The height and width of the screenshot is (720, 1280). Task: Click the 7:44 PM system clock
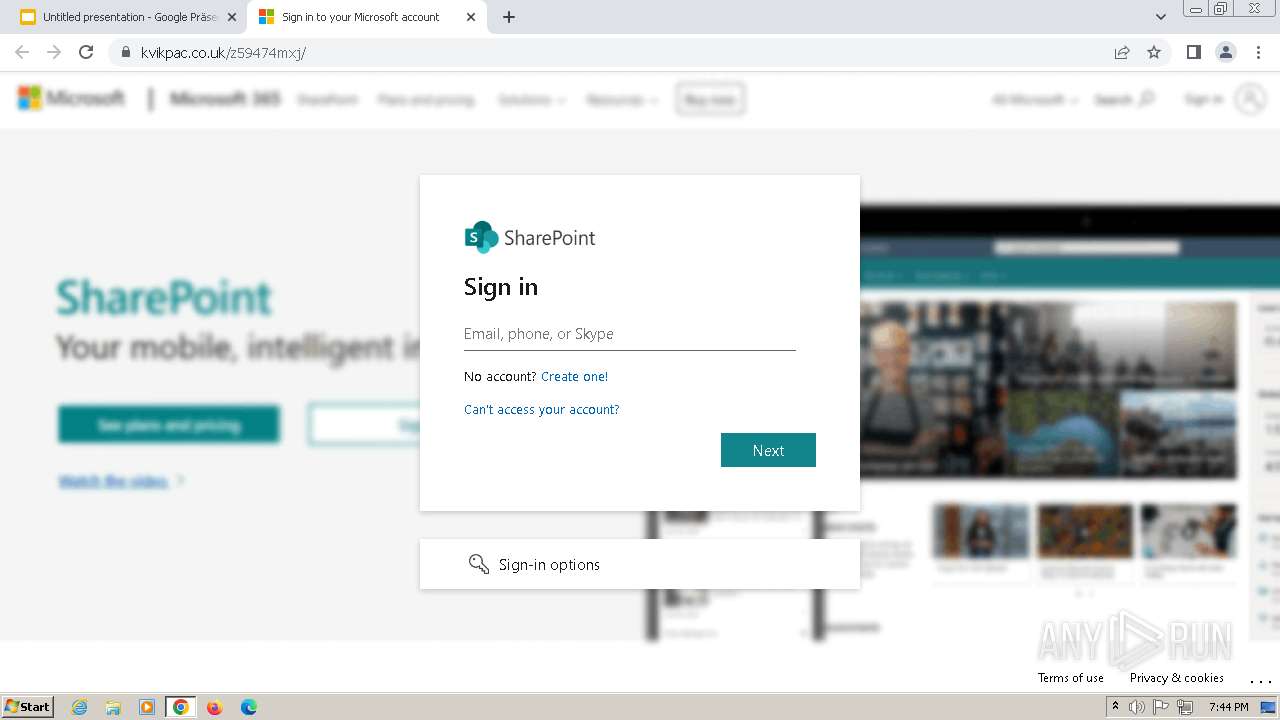click(x=1228, y=707)
